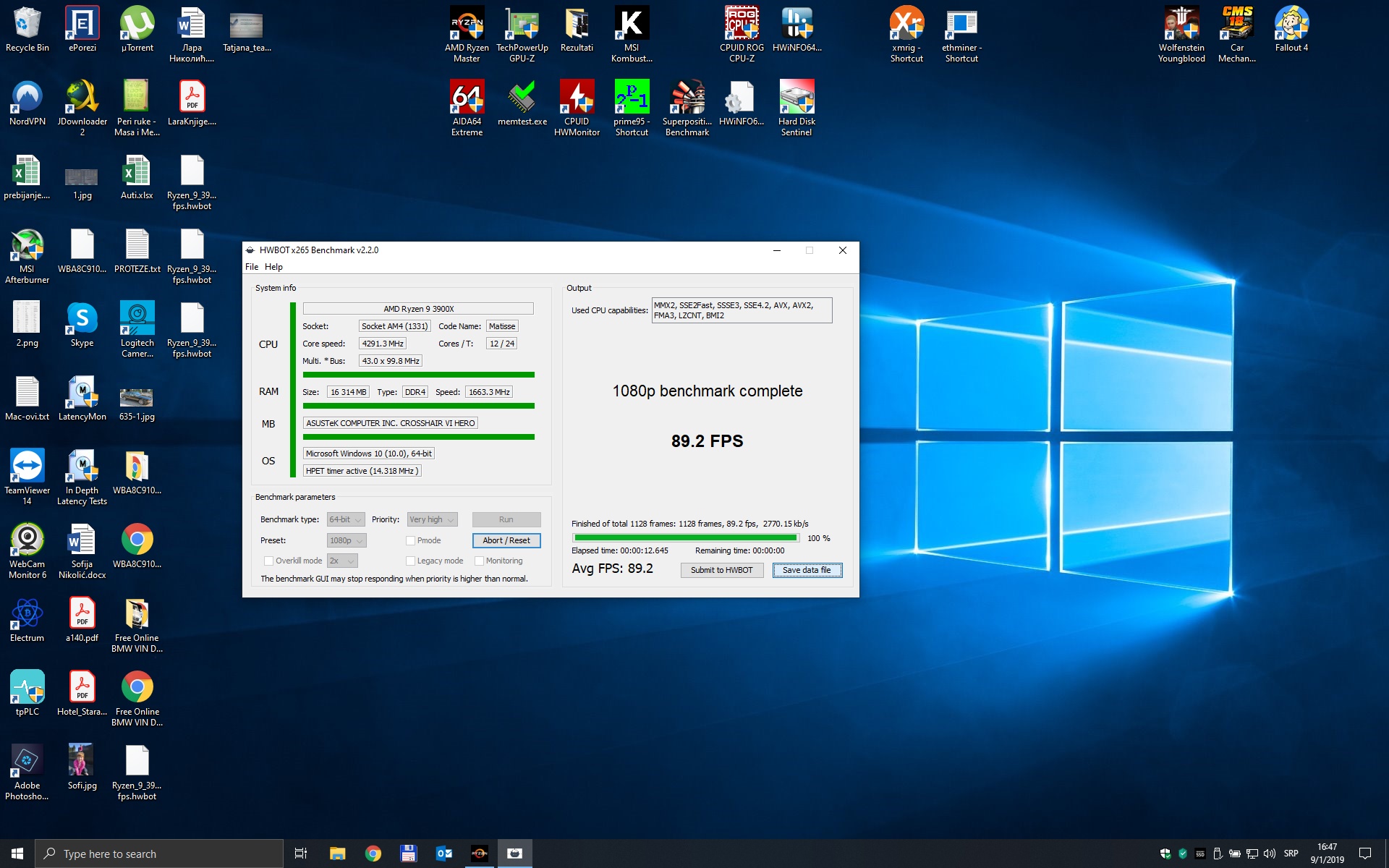Image resolution: width=1389 pixels, height=868 pixels.
Task: Click ASUSTeK CROSSHAIR VI HERO motherboard field
Action: pyautogui.click(x=391, y=423)
